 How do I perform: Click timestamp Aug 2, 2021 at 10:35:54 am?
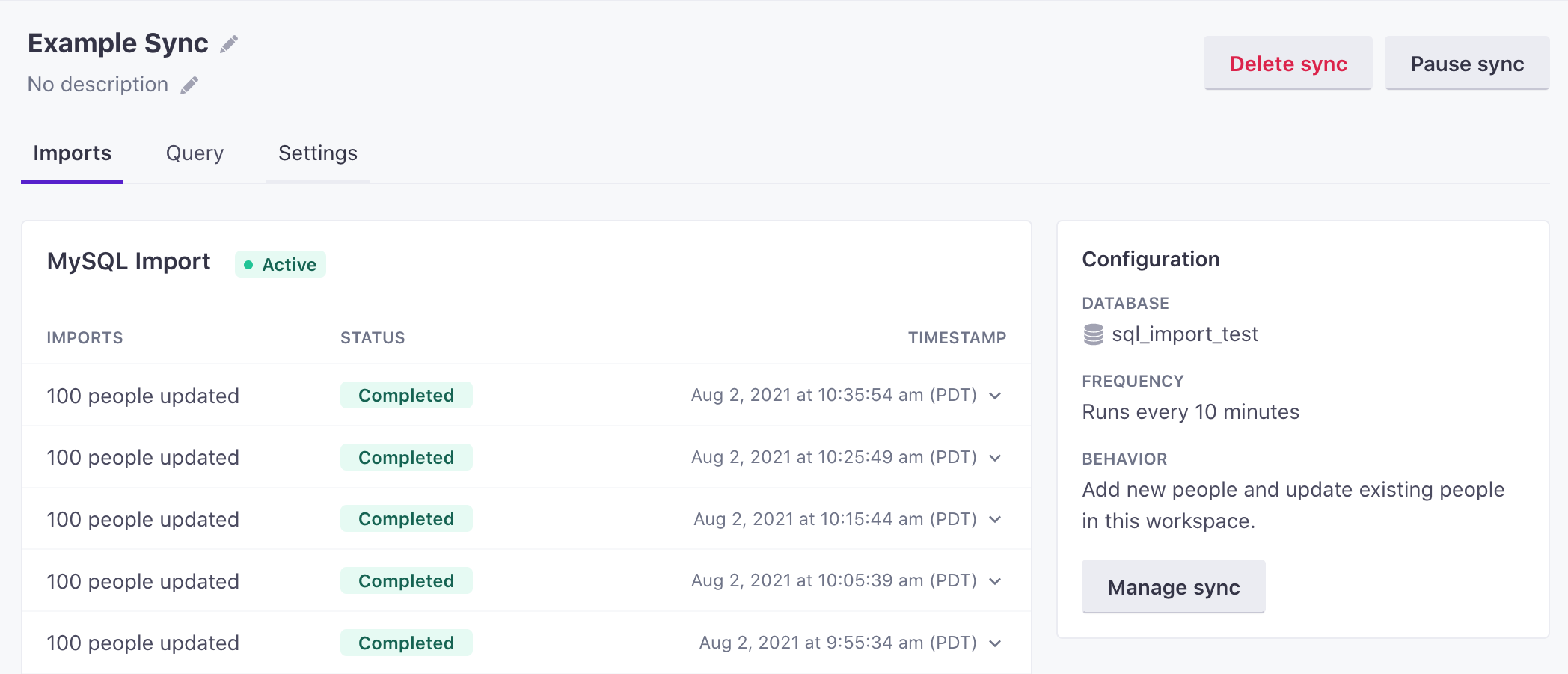834,395
